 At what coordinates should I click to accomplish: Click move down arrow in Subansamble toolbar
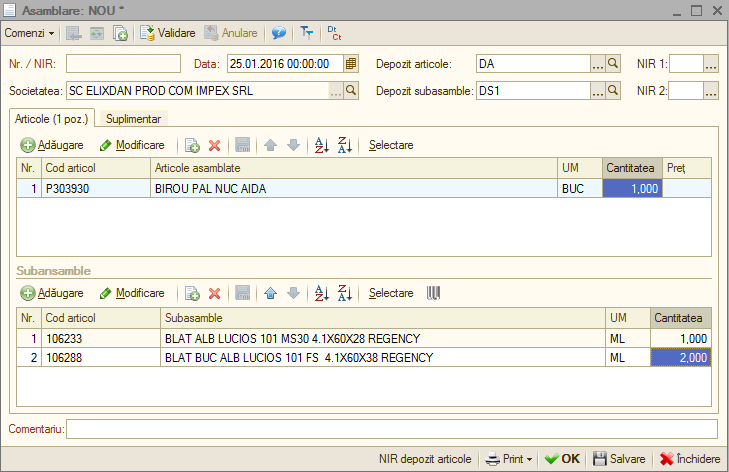(293, 293)
